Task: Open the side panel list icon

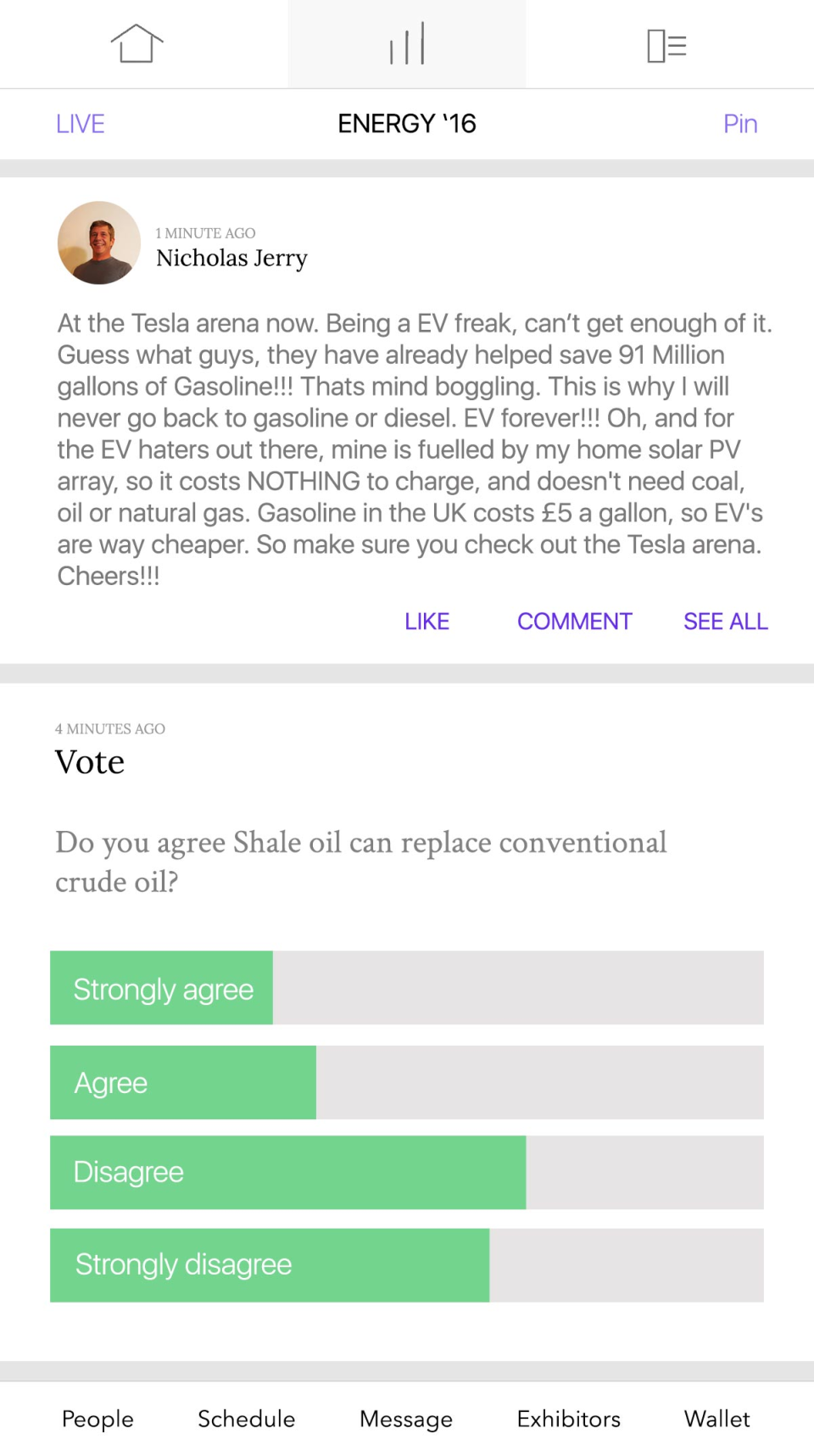Action: point(666,46)
